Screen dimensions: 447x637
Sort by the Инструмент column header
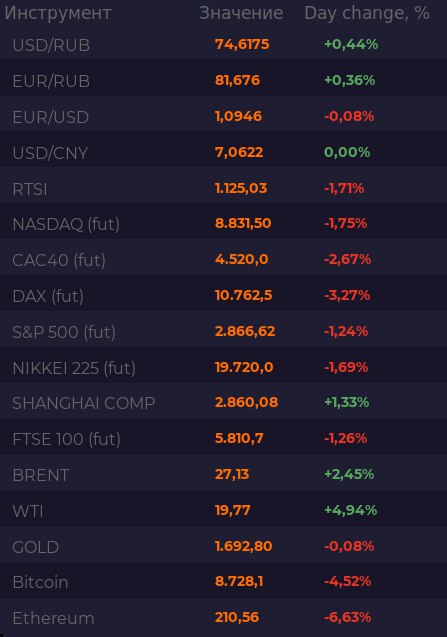58,13
